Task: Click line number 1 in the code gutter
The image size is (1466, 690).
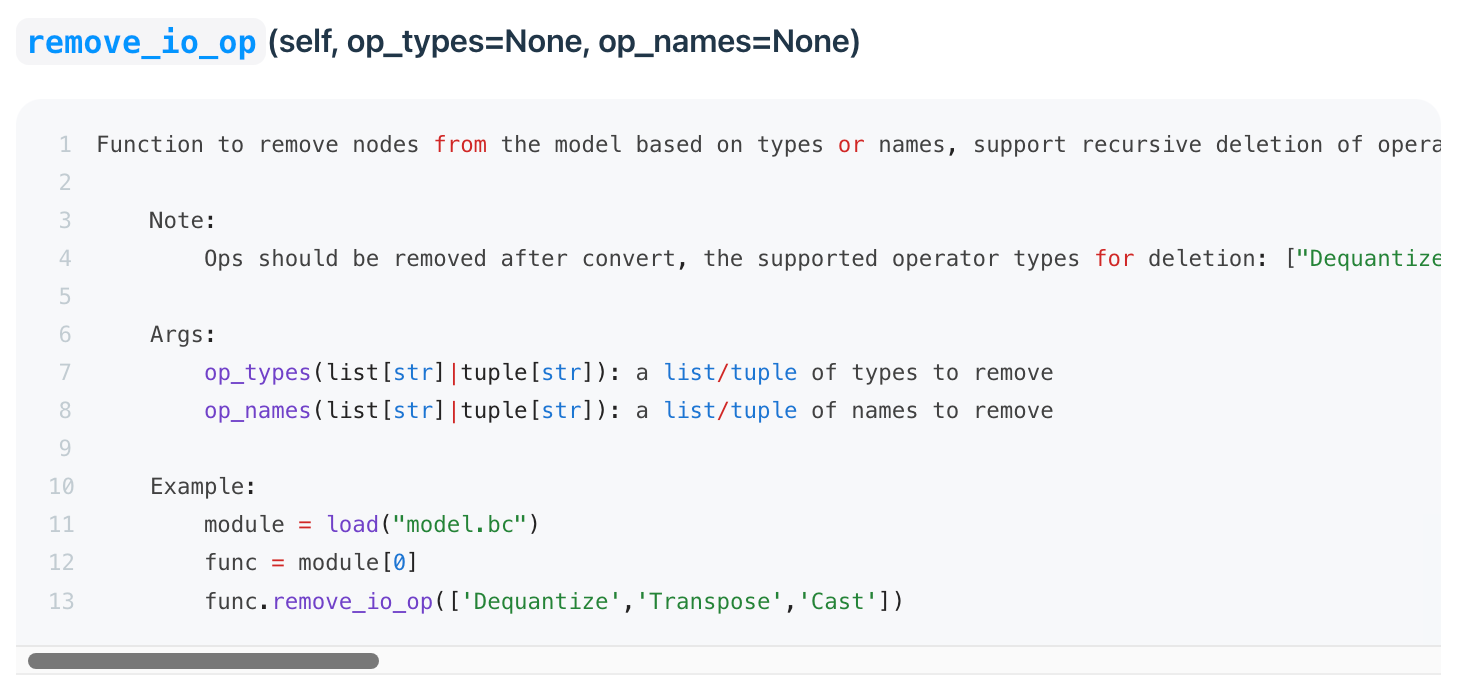Action: (65, 145)
